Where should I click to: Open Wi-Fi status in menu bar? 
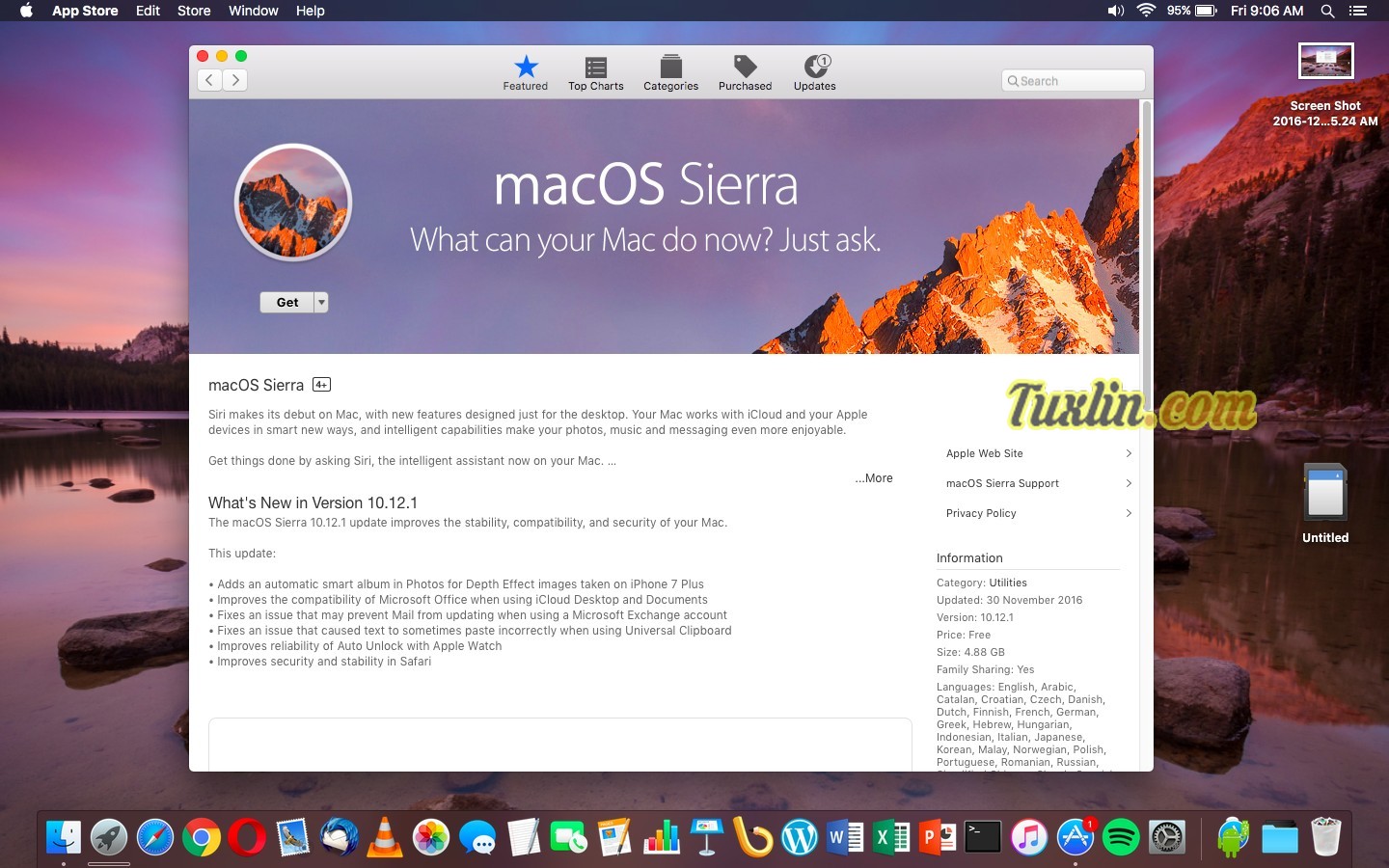tap(1146, 11)
